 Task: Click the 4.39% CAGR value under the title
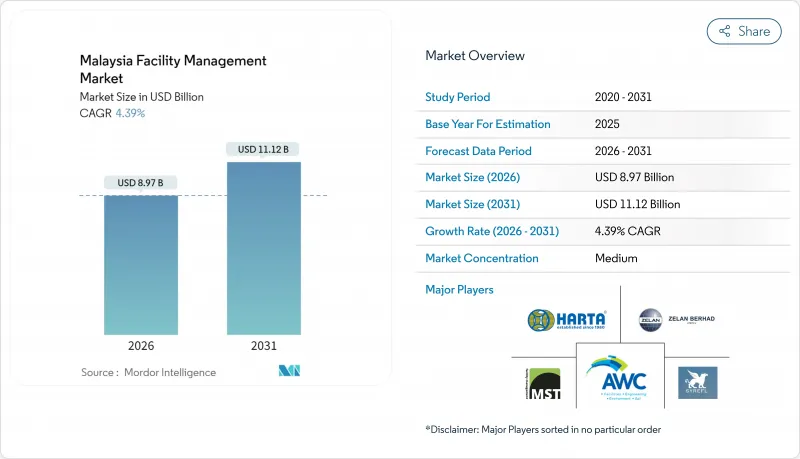coord(130,113)
